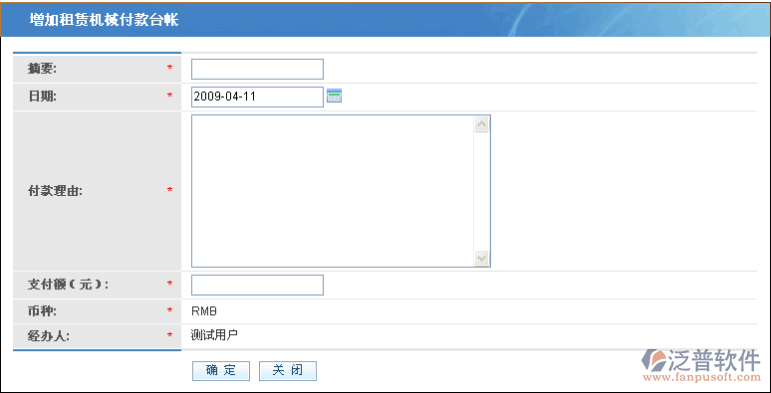Screen dimensions: 771x393
Task: Click the 确定 button
Action: (x=221, y=371)
